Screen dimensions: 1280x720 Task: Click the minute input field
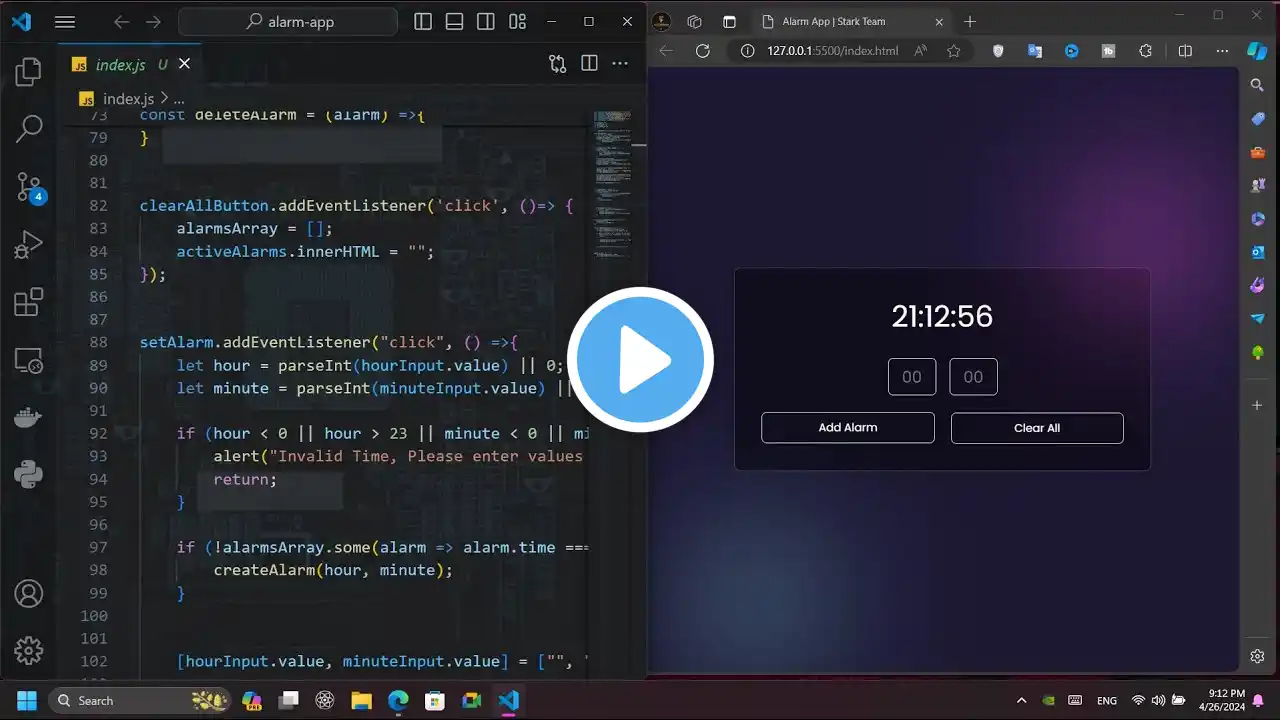tap(973, 377)
